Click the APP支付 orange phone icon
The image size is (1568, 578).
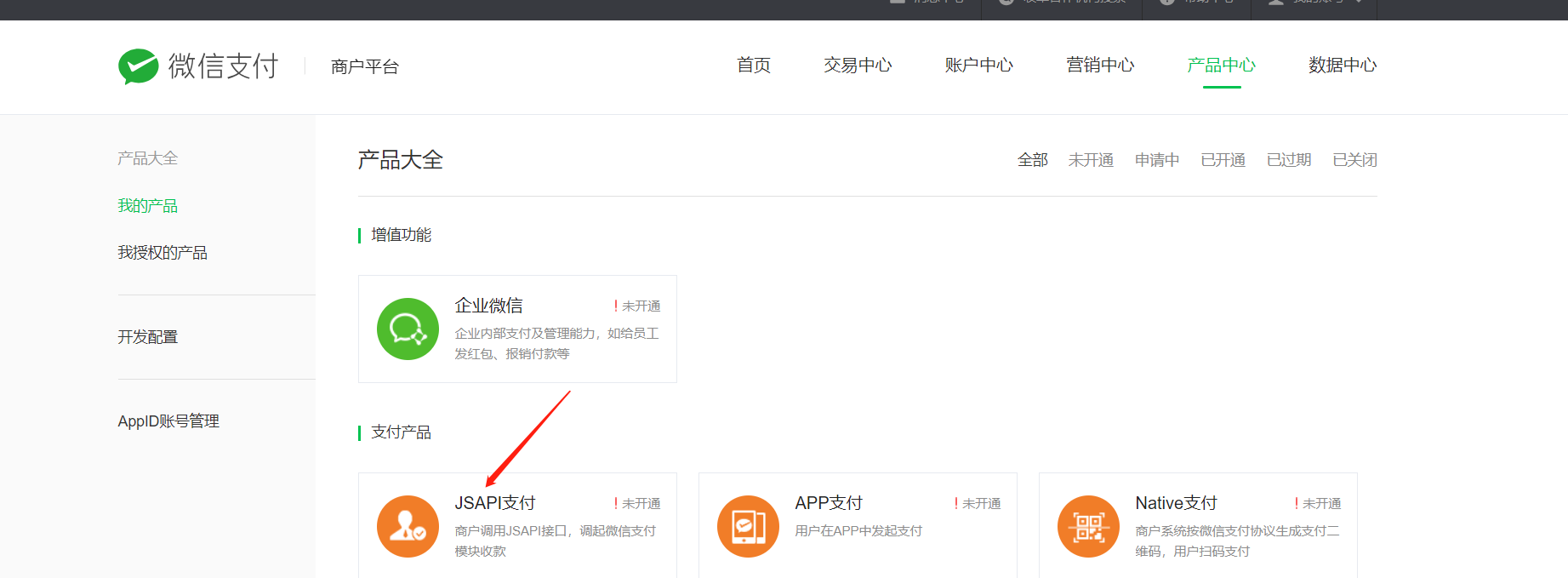(748, 526)
